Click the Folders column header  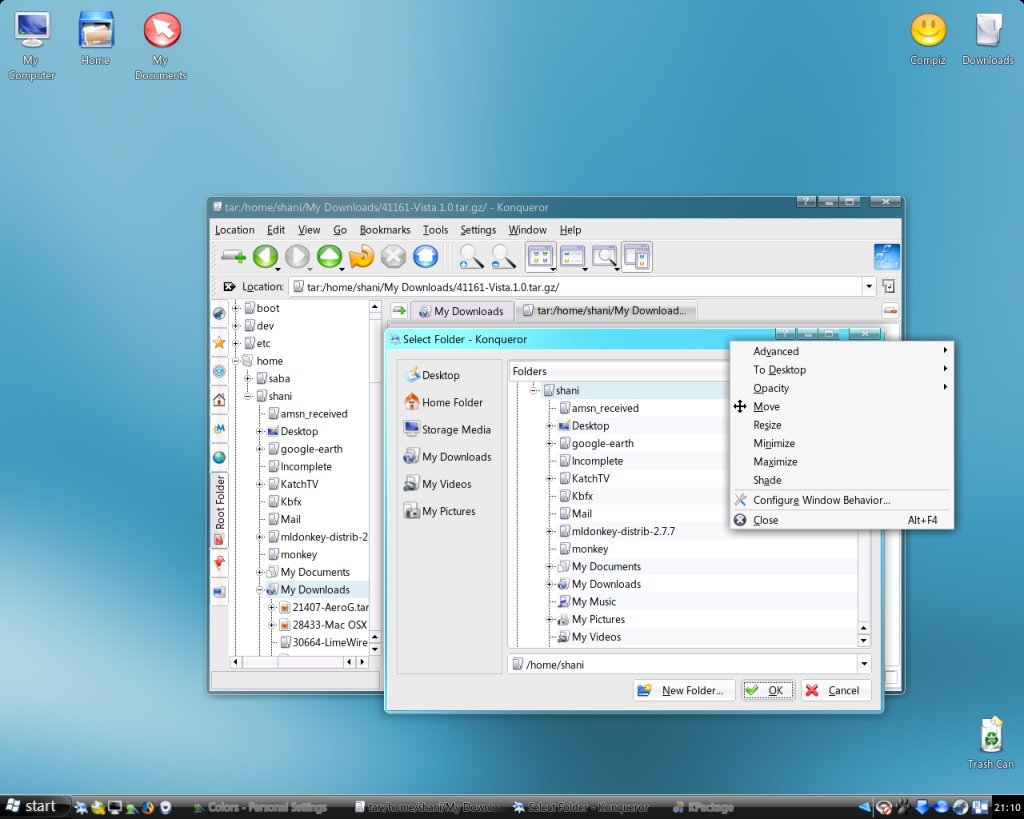[x=619, y=371]
